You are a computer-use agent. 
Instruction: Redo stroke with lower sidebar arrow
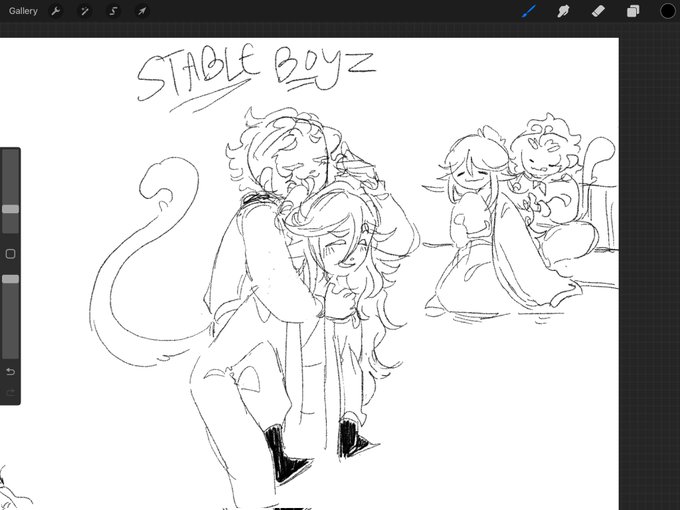(x=10, y=392)
